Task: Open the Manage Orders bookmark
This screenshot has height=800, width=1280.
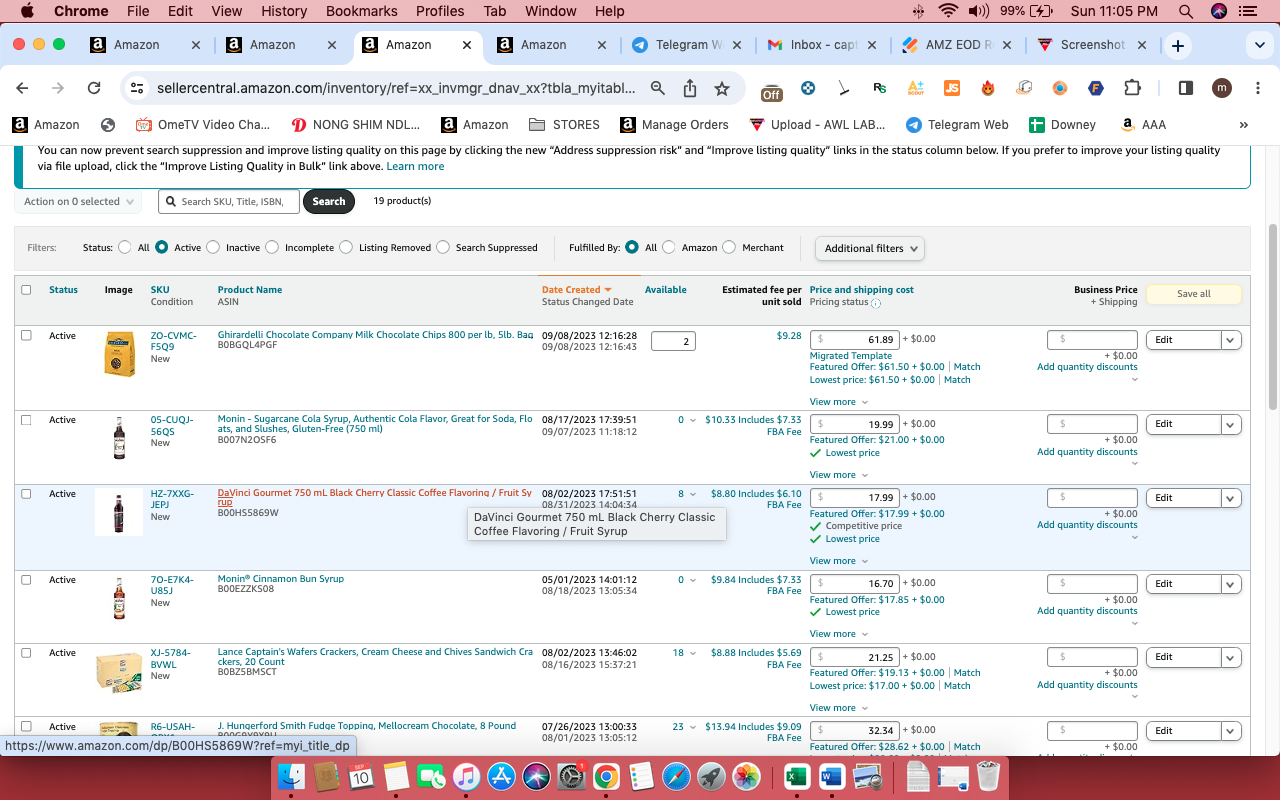Action: coord(674,125)
